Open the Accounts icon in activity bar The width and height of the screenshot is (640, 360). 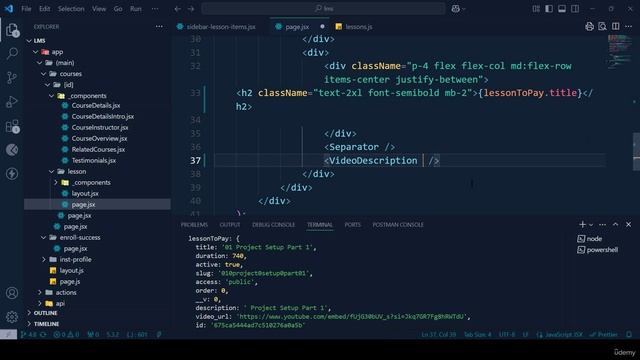click(x=12, y=293)
